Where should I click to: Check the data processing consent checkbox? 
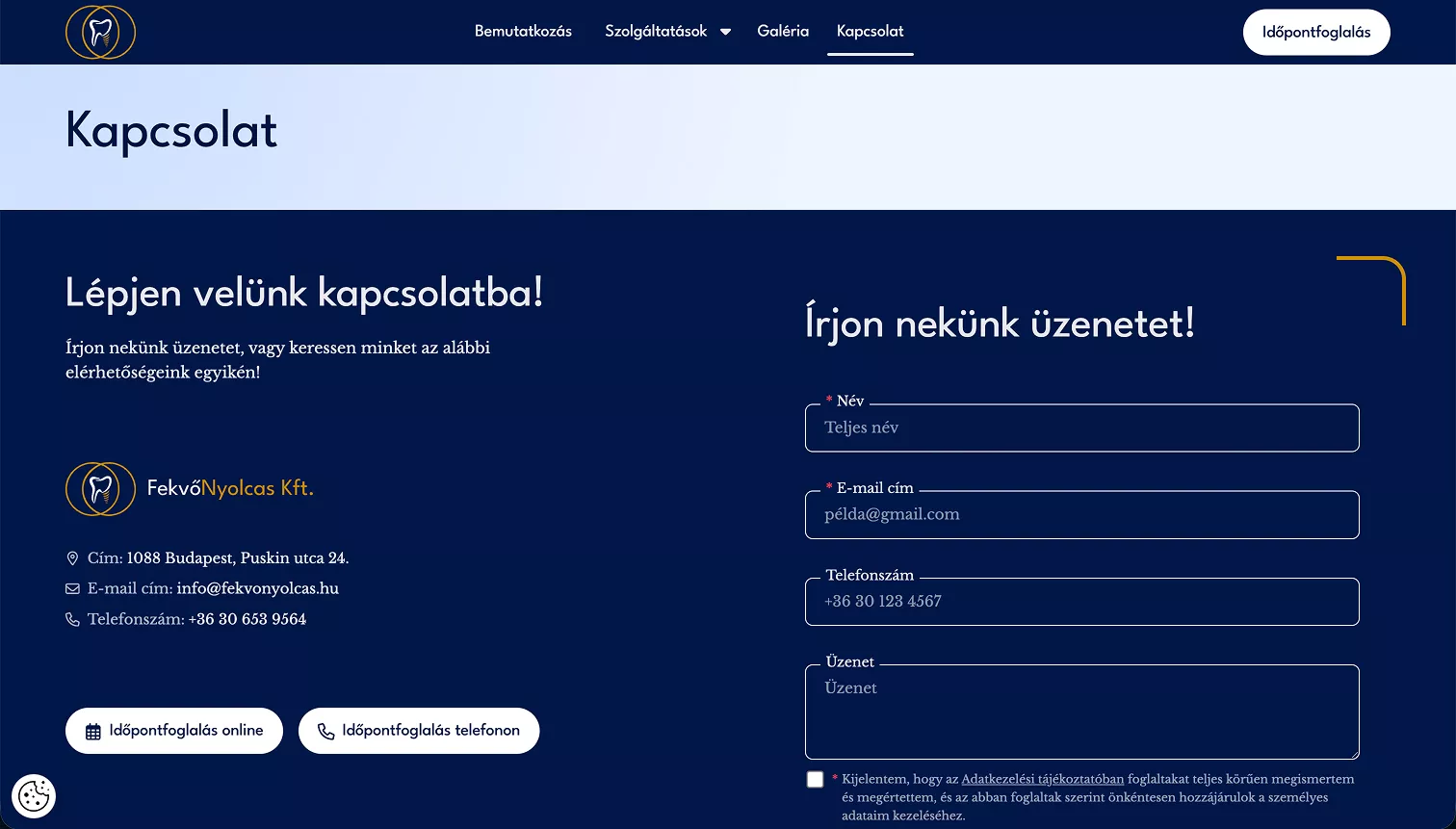(815, 779)
